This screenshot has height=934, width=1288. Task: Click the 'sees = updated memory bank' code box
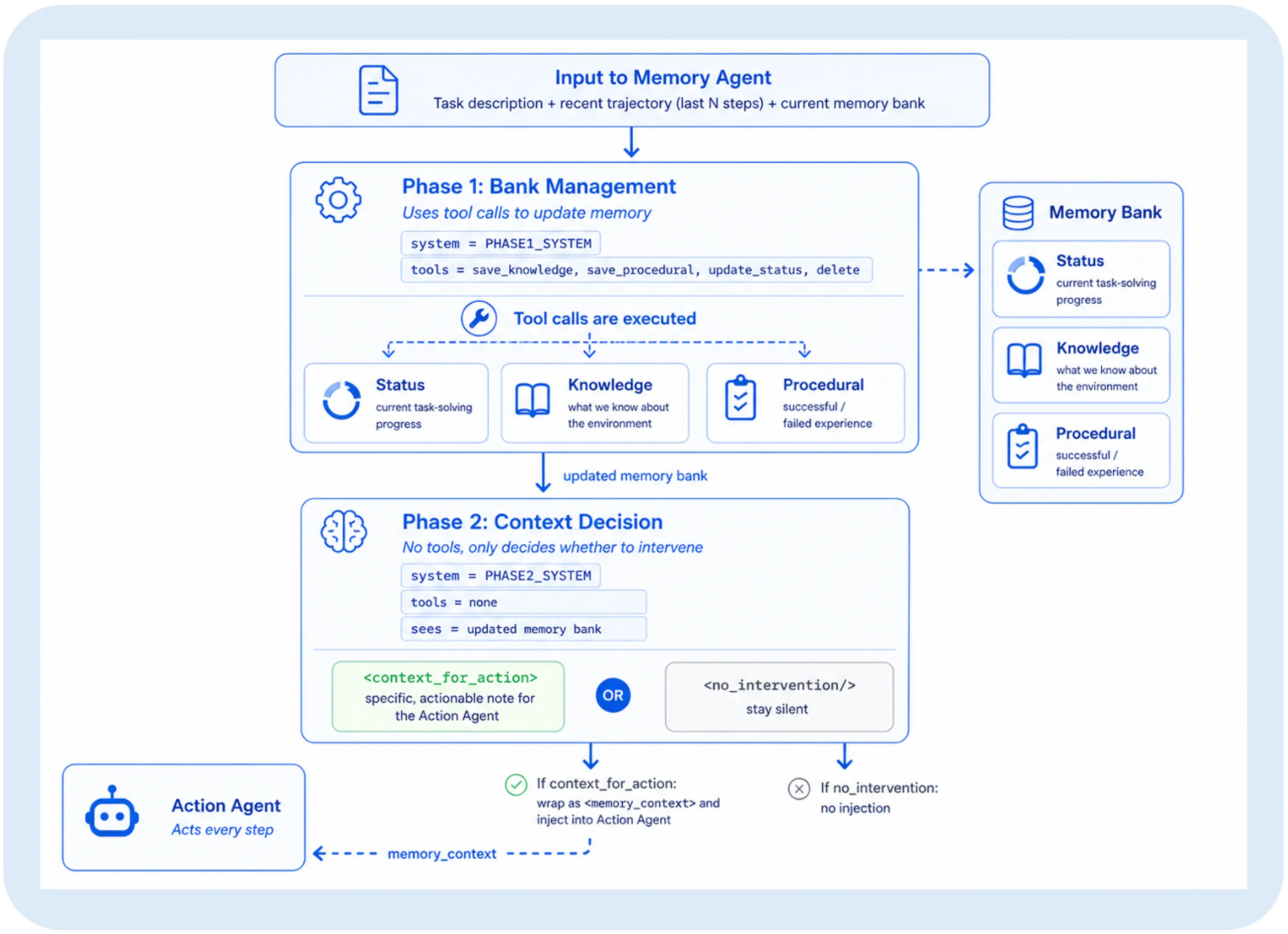(x=523, y=629)
